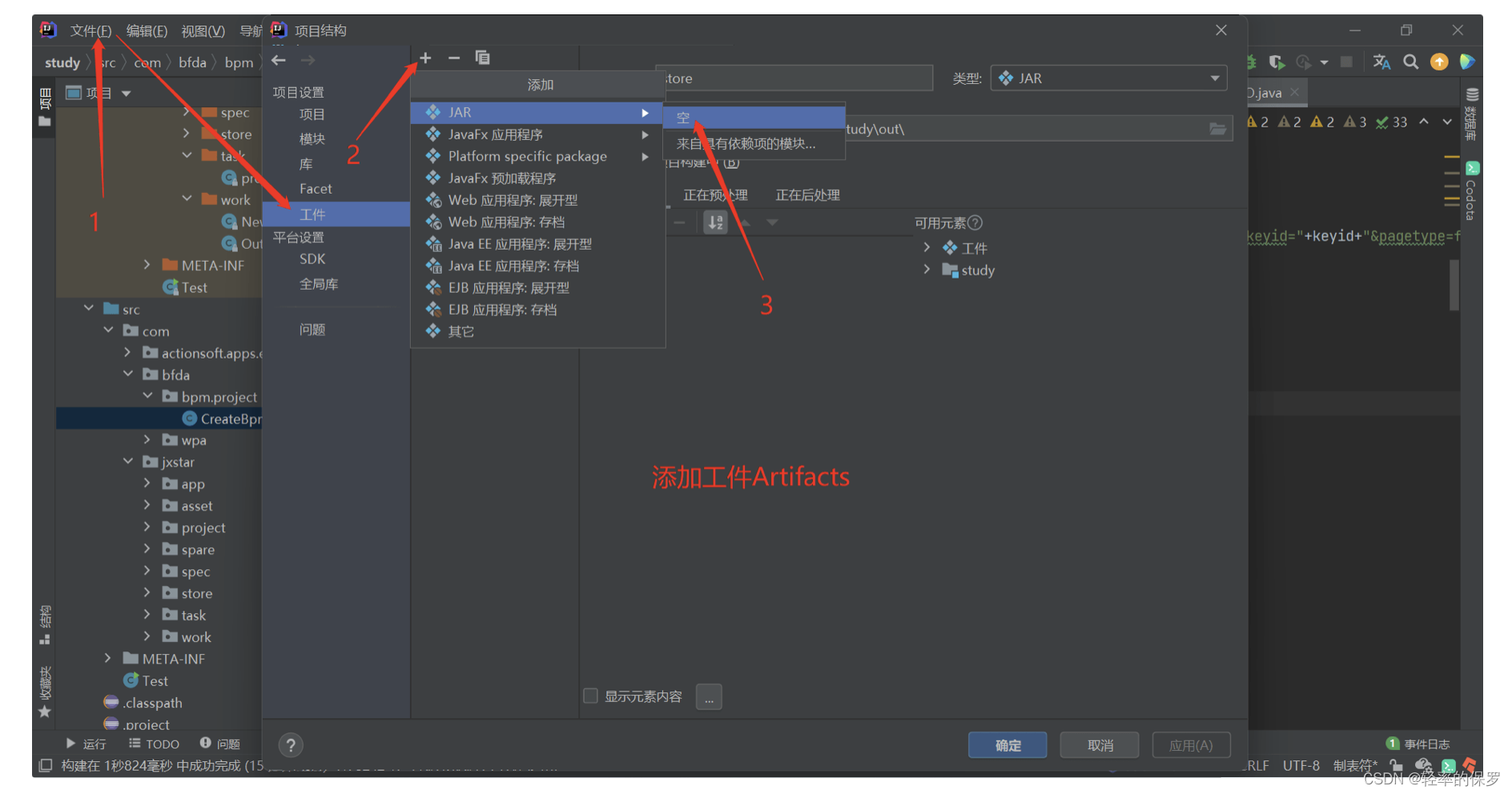Open the Codota side panel
The height and width of the screenshot is (794, 1512).
1472,190
